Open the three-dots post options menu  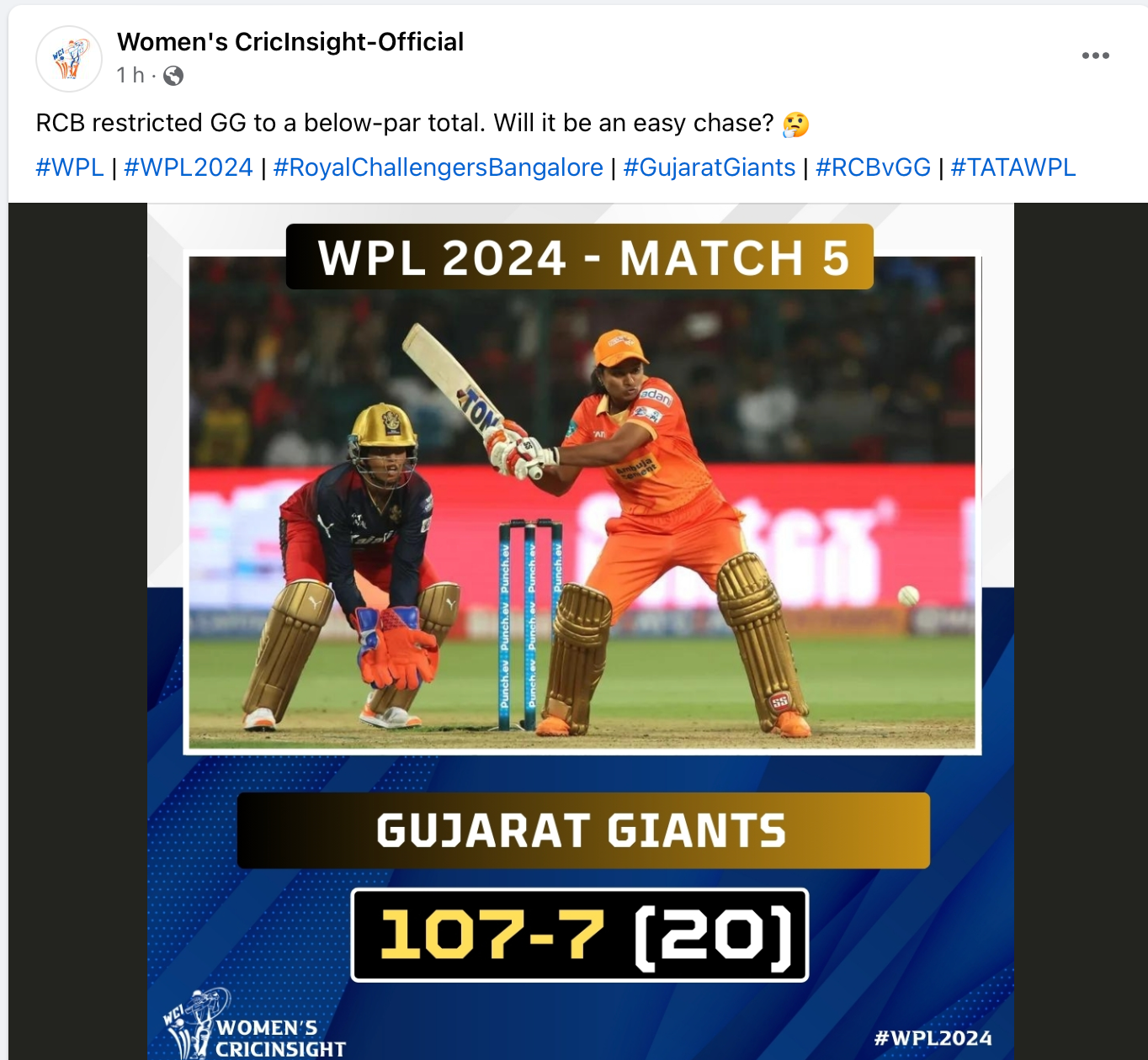pos(1095,56)
